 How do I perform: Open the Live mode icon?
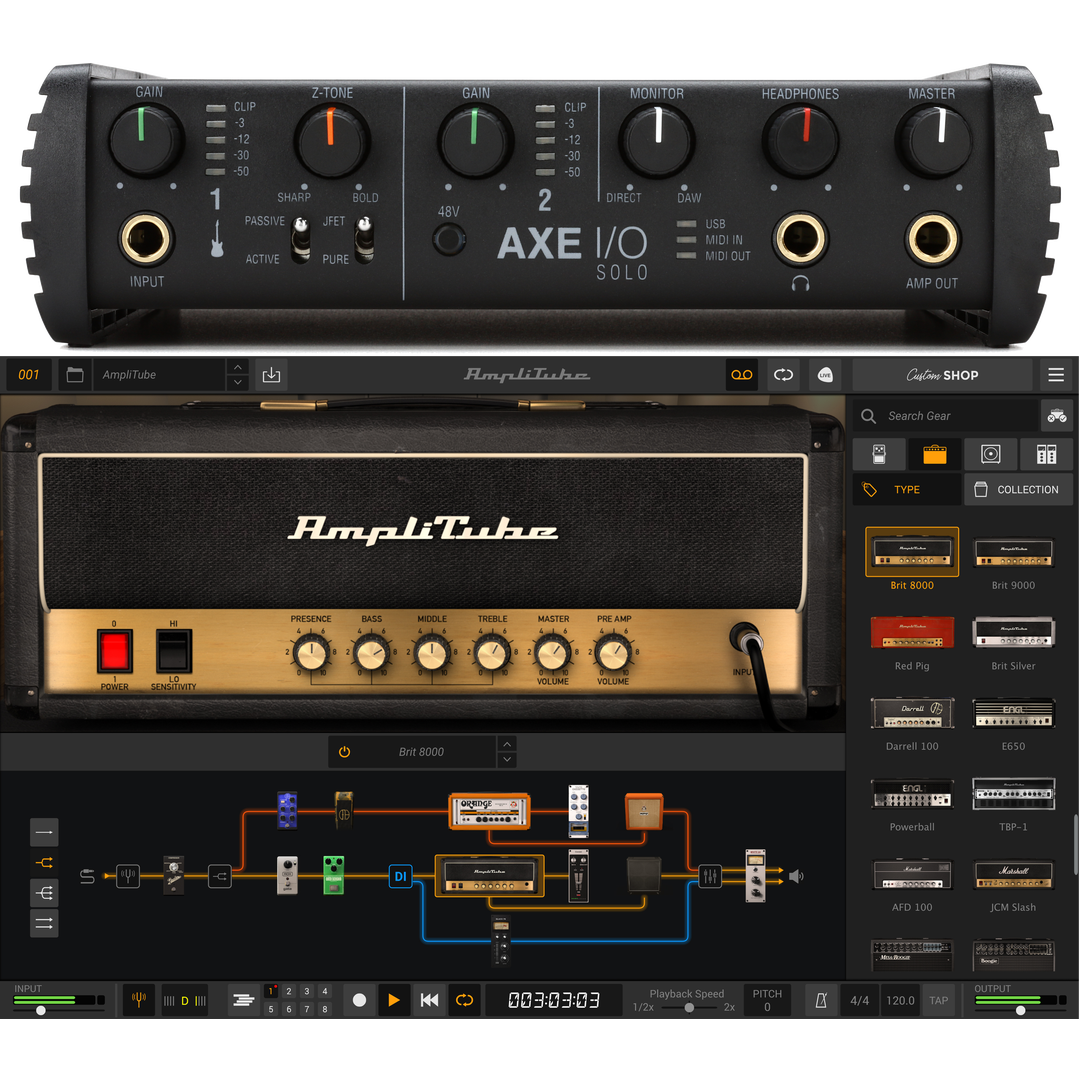[x=825, y=375]
